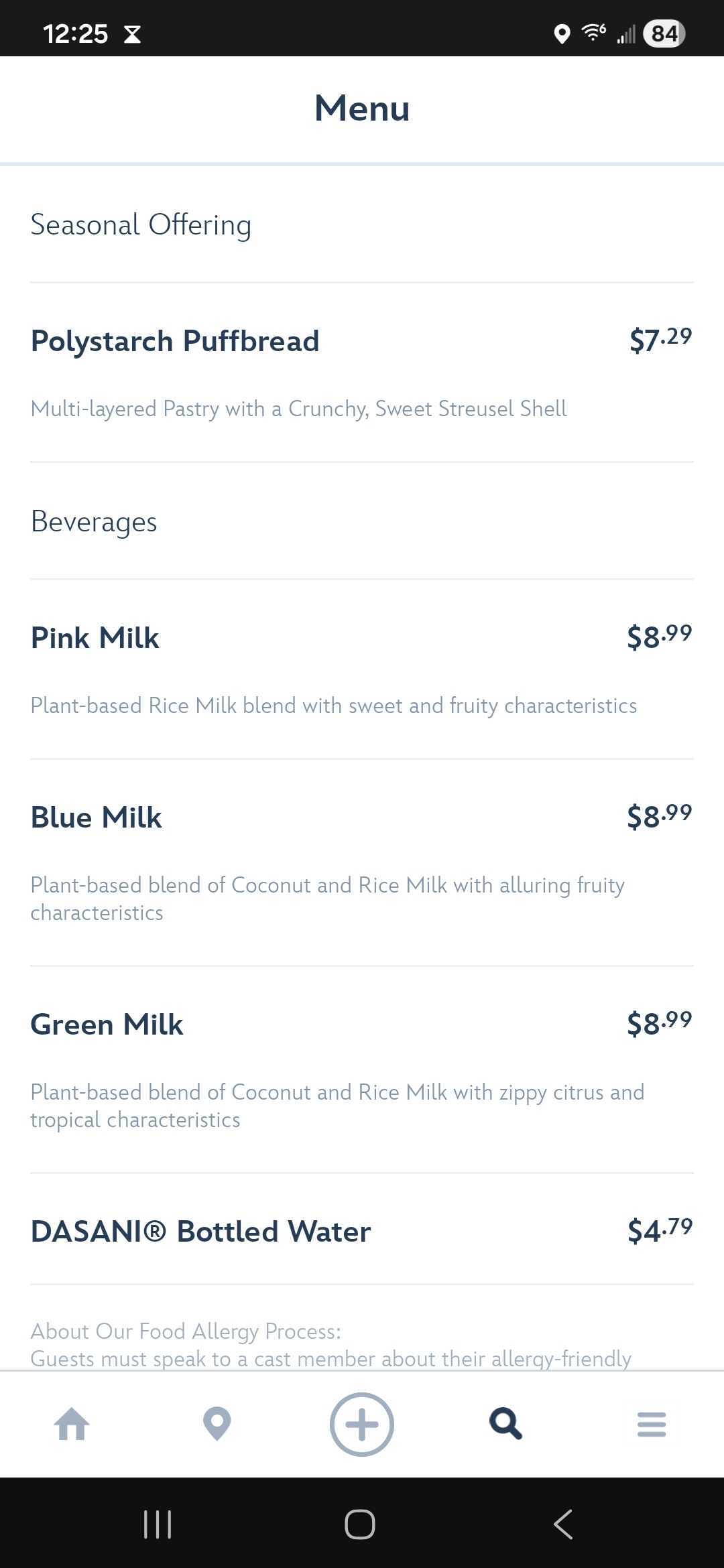Read About Our Food Allergy Process text

[186, 1331]
